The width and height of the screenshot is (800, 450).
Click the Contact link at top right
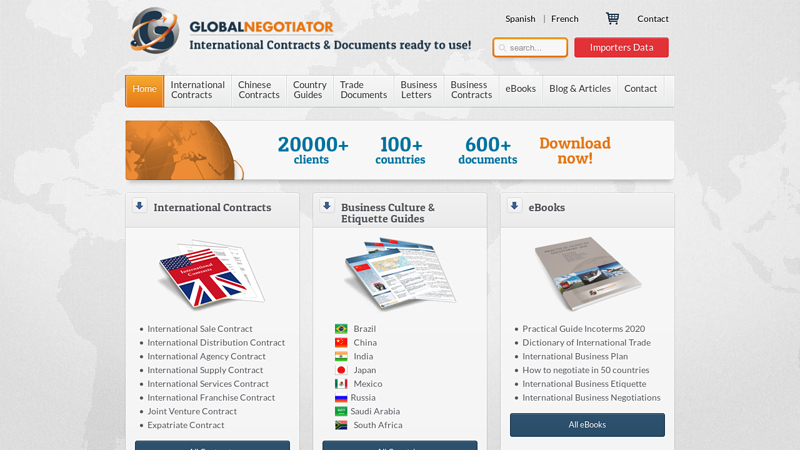coord(653,19)
